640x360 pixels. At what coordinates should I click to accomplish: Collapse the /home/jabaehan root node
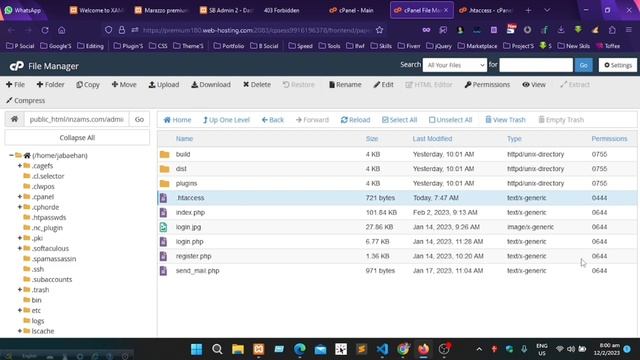11,155
